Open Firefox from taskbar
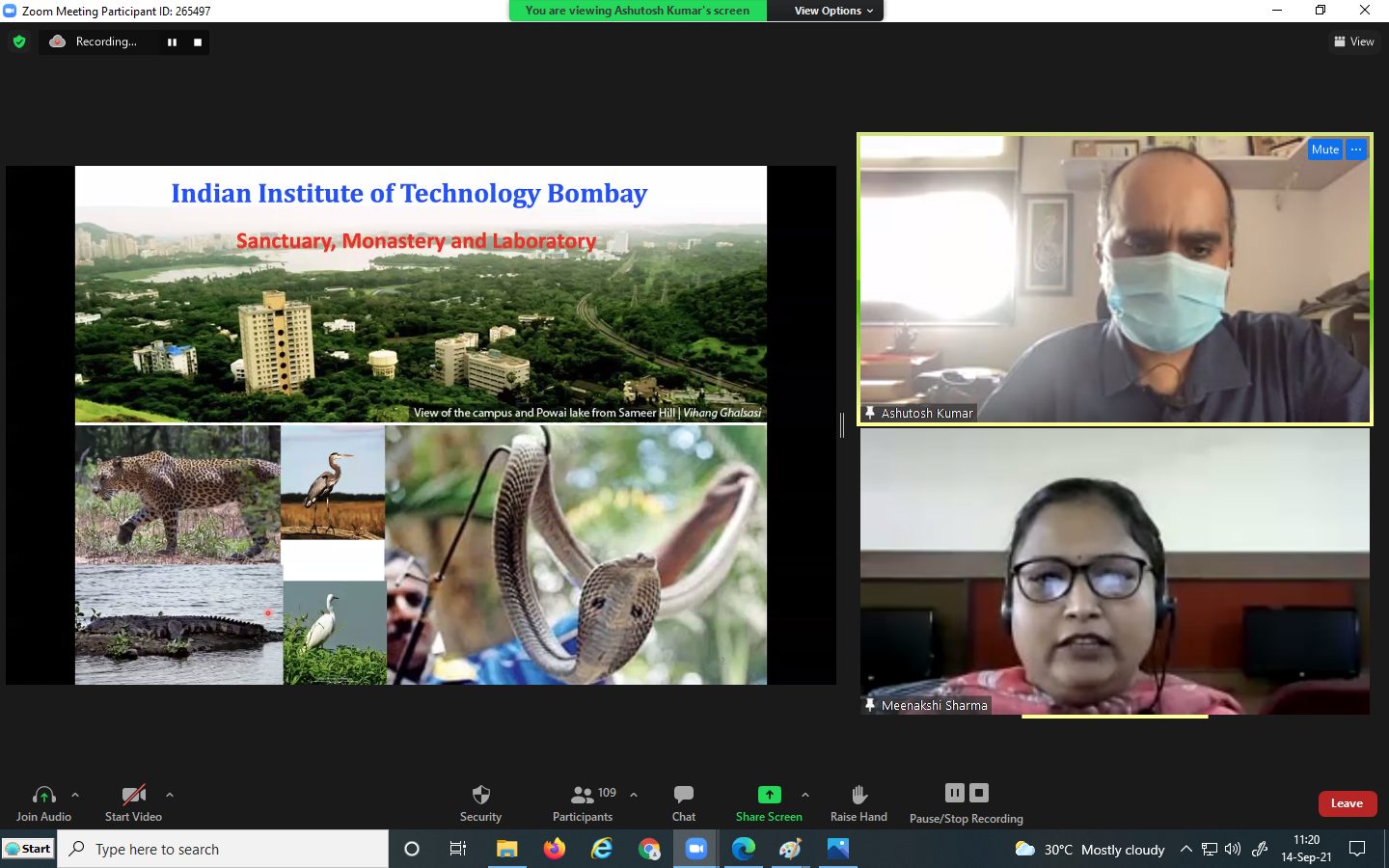 tap(554, 849)
